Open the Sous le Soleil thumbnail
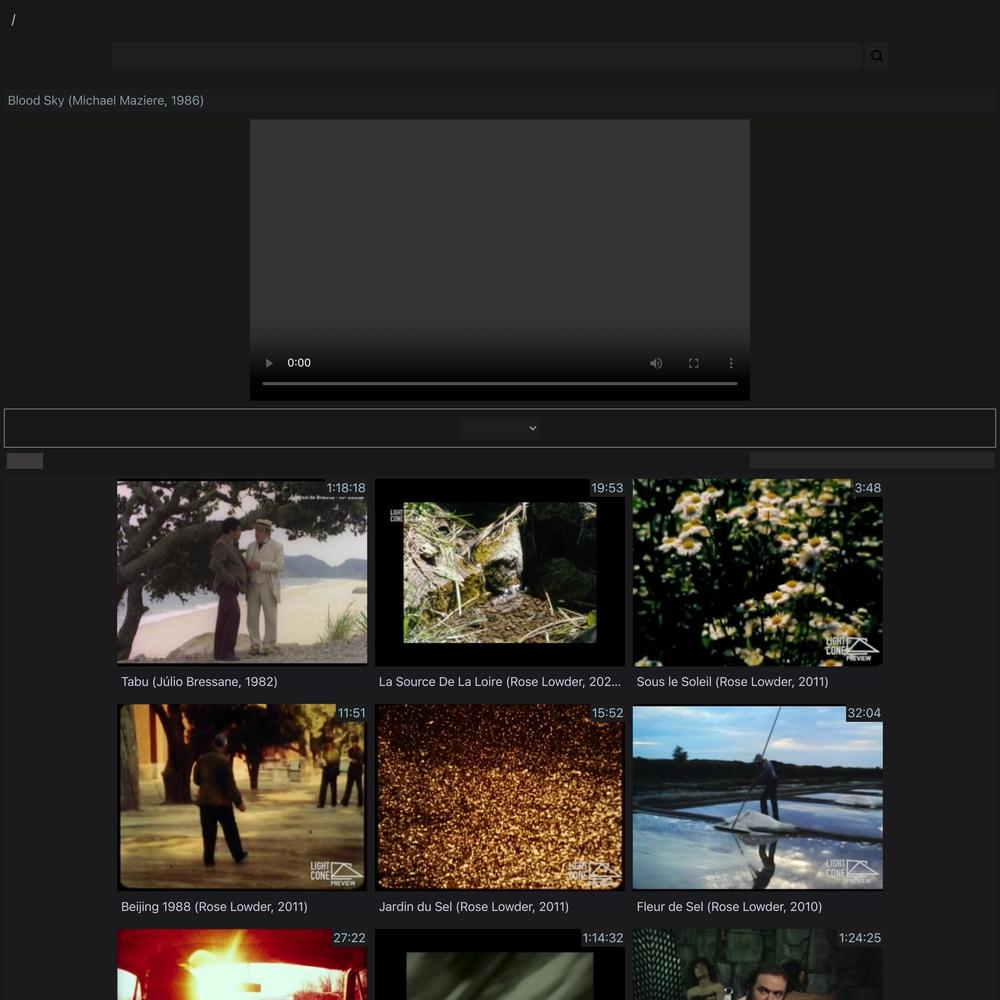1000x1000 pixels. pos(758,572)
